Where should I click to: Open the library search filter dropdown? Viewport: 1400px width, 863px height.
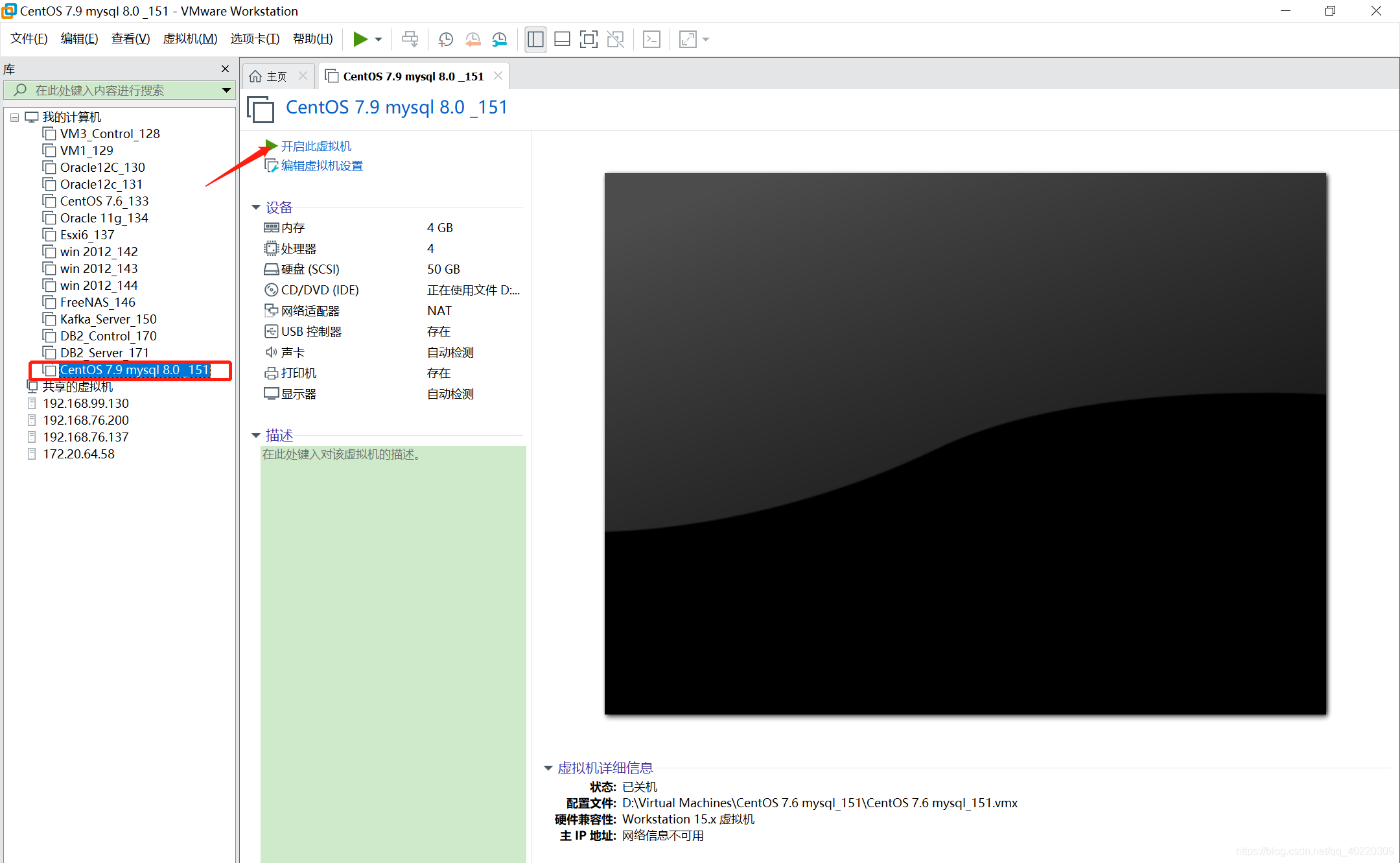(226, 90)
